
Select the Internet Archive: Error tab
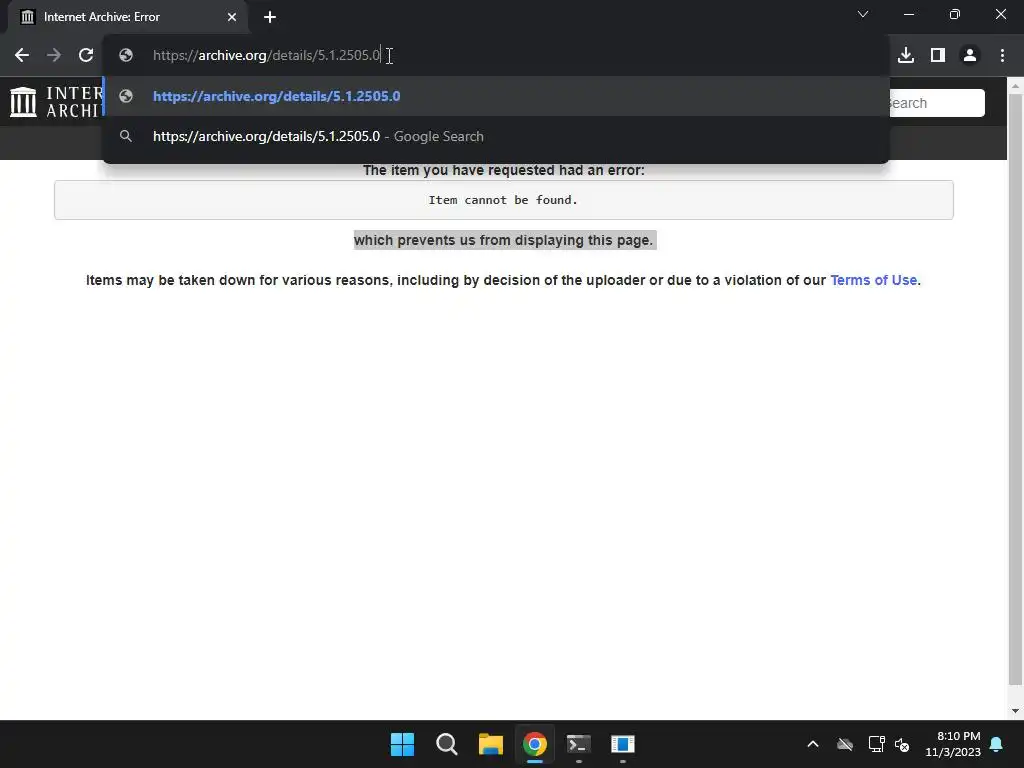128,17
